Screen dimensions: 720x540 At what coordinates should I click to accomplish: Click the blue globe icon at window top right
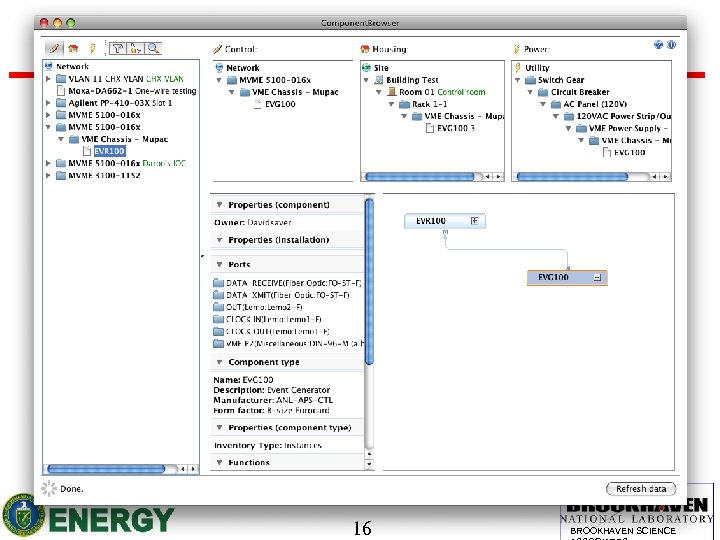coord(658,45)
